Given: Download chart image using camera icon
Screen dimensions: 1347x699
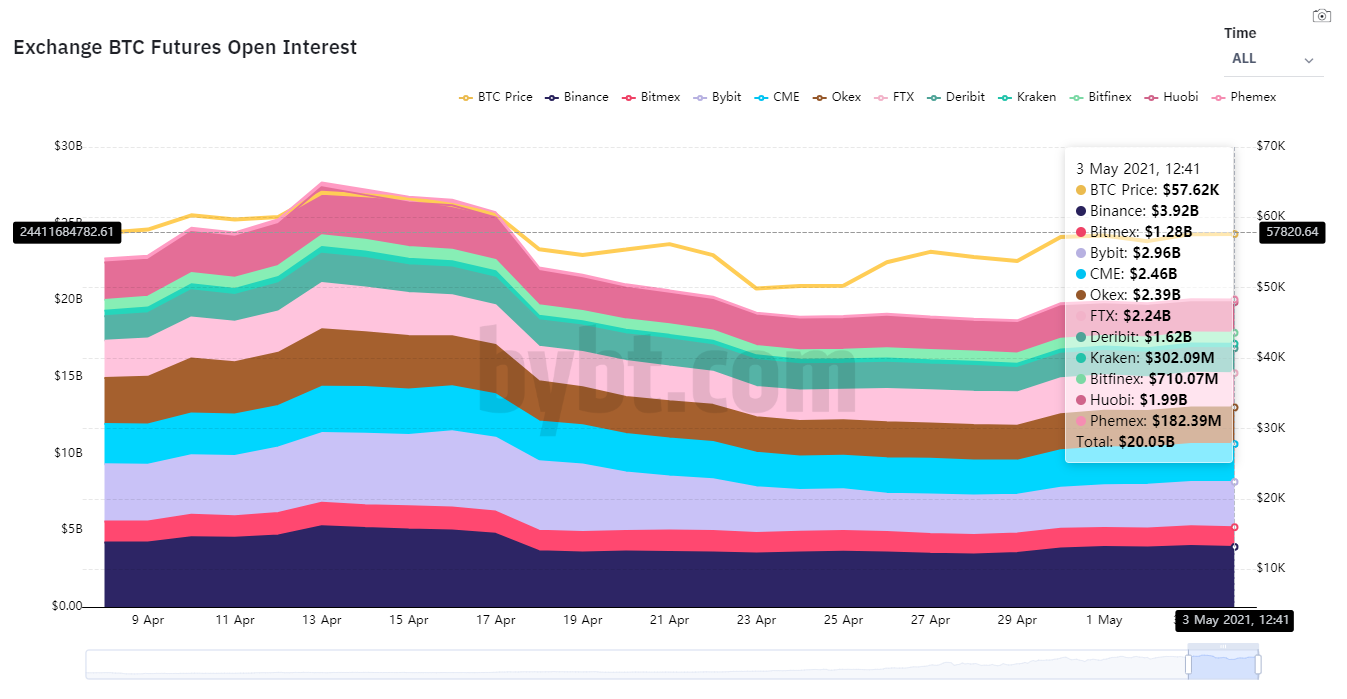Looking at the screenshot, I should pos(1322,16).
